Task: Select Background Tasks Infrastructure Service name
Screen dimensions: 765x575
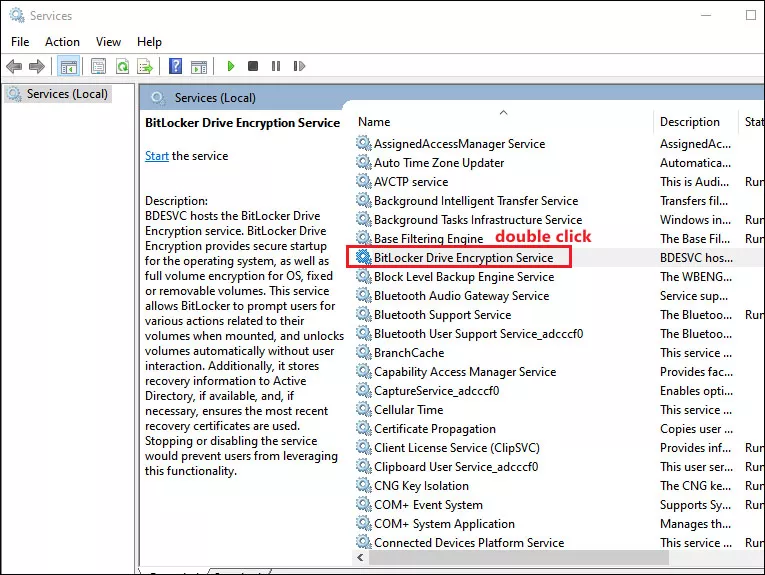Action: coord(478,220)
